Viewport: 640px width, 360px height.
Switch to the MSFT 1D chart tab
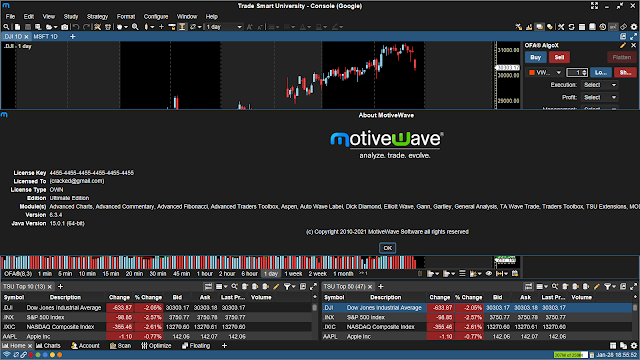click(x=46, y=37)
